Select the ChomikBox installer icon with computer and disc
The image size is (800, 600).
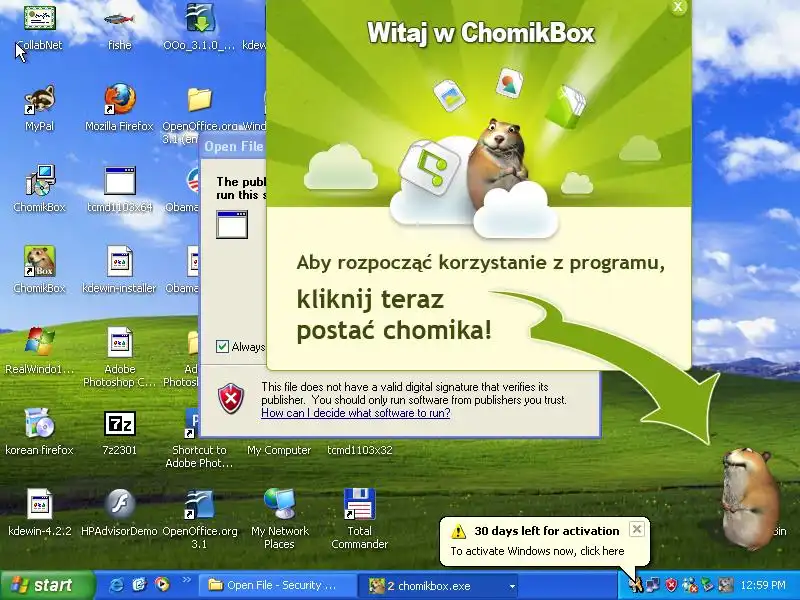coord(39,180)
